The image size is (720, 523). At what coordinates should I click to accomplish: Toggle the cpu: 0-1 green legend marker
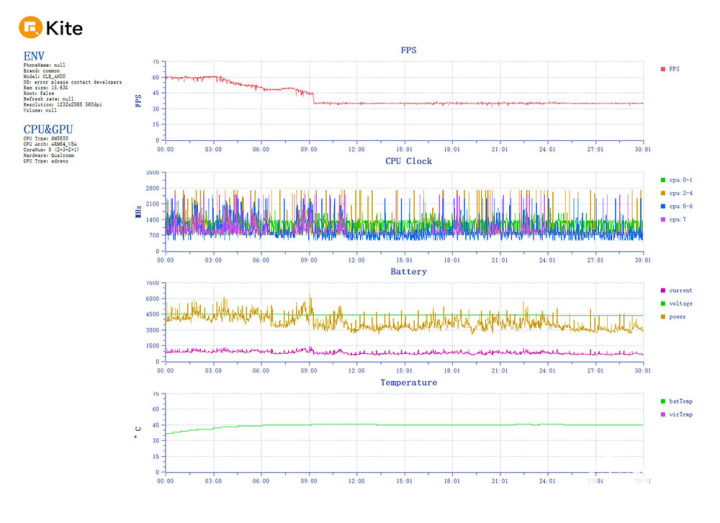click(x=662, y=180)
